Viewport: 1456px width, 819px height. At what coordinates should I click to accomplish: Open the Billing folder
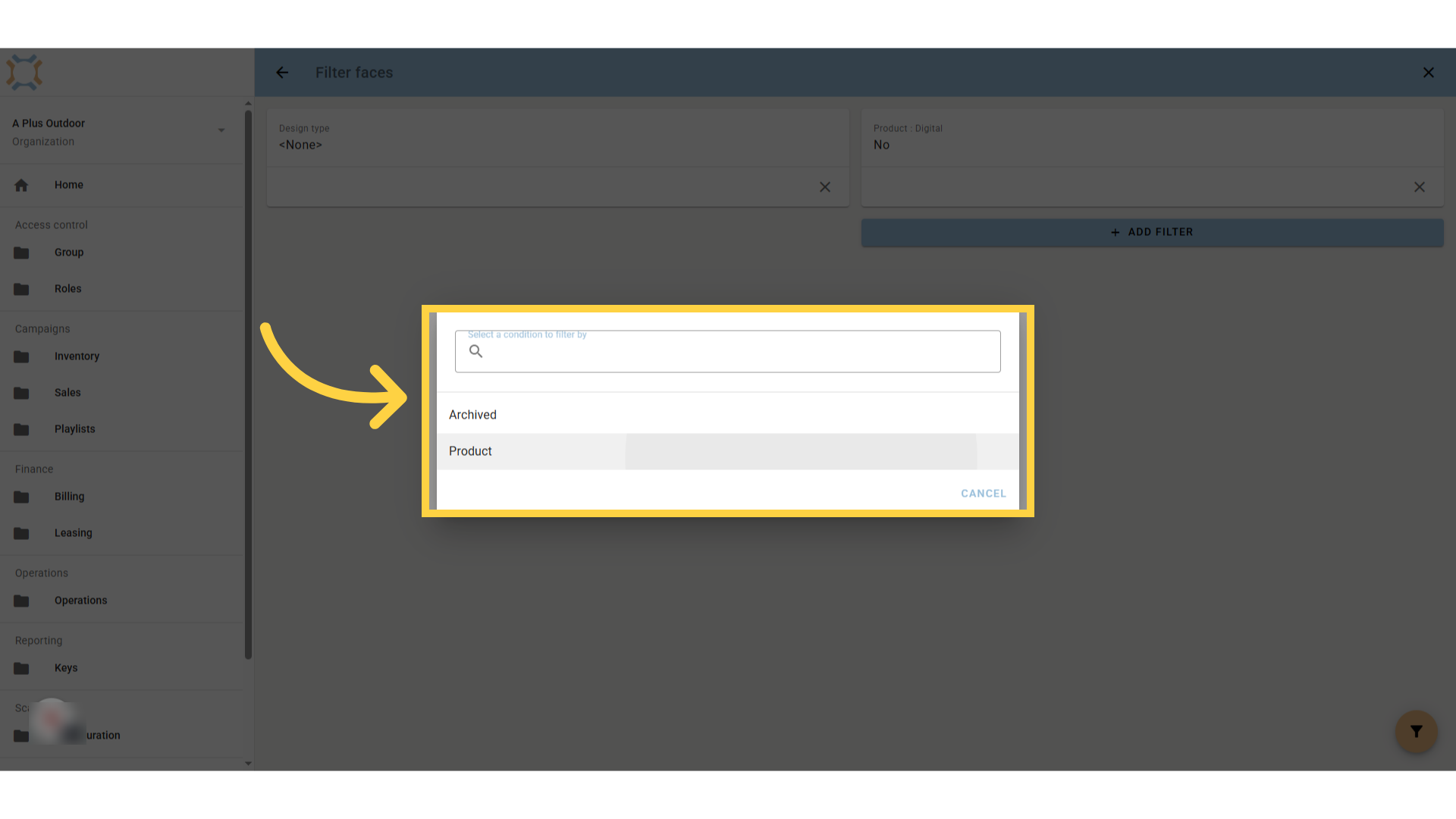[x=121, y=497]
